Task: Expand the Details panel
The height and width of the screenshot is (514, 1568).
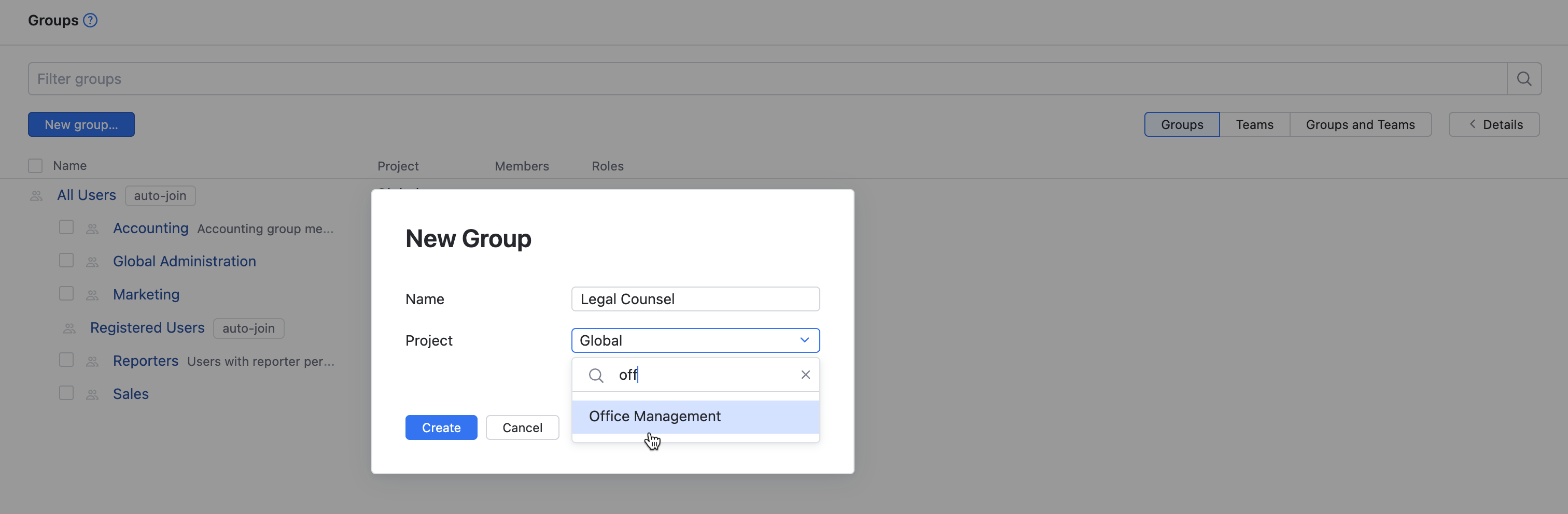Action: tap(1494, 125)
